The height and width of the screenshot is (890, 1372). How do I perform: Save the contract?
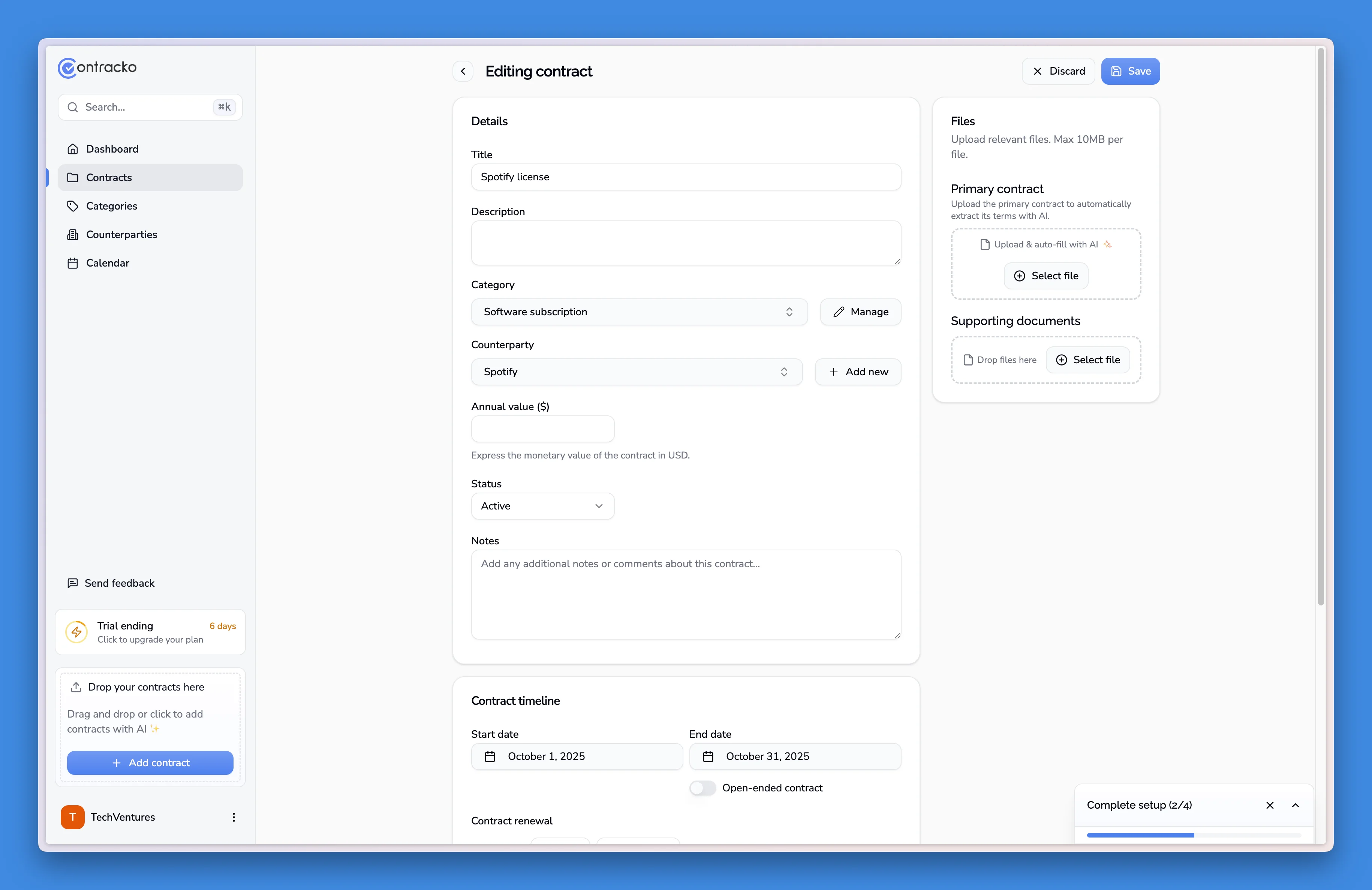coord(1130,71)
